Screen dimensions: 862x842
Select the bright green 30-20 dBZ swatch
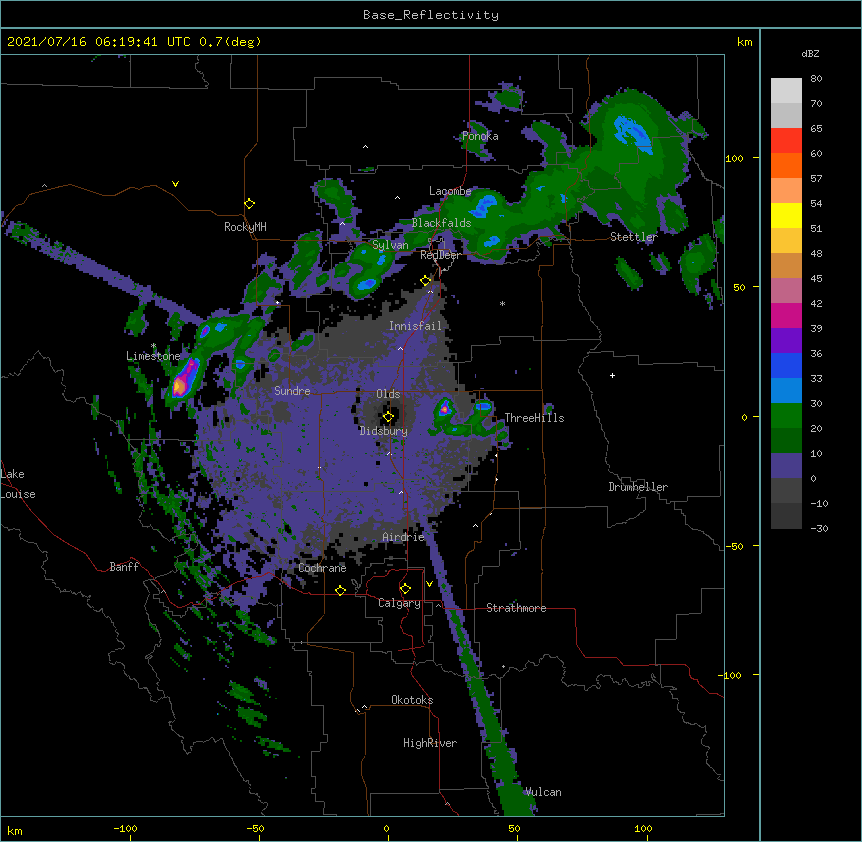[x=786, y=416]
